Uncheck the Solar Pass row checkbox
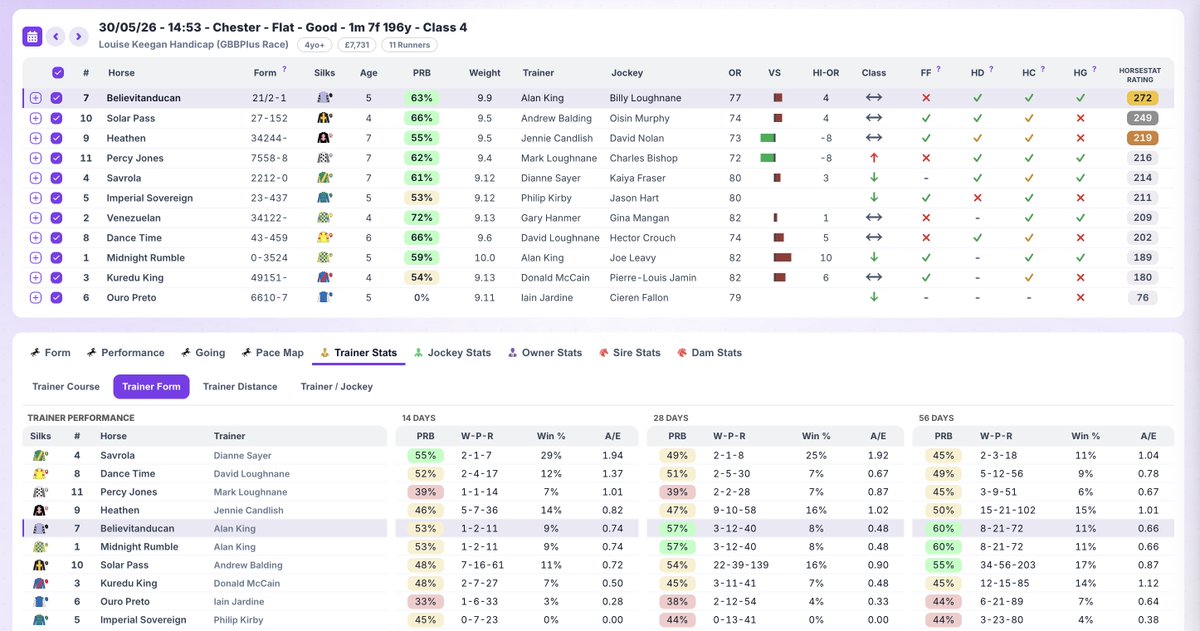Screen dimensions: 1200x631 coord(57,118)
